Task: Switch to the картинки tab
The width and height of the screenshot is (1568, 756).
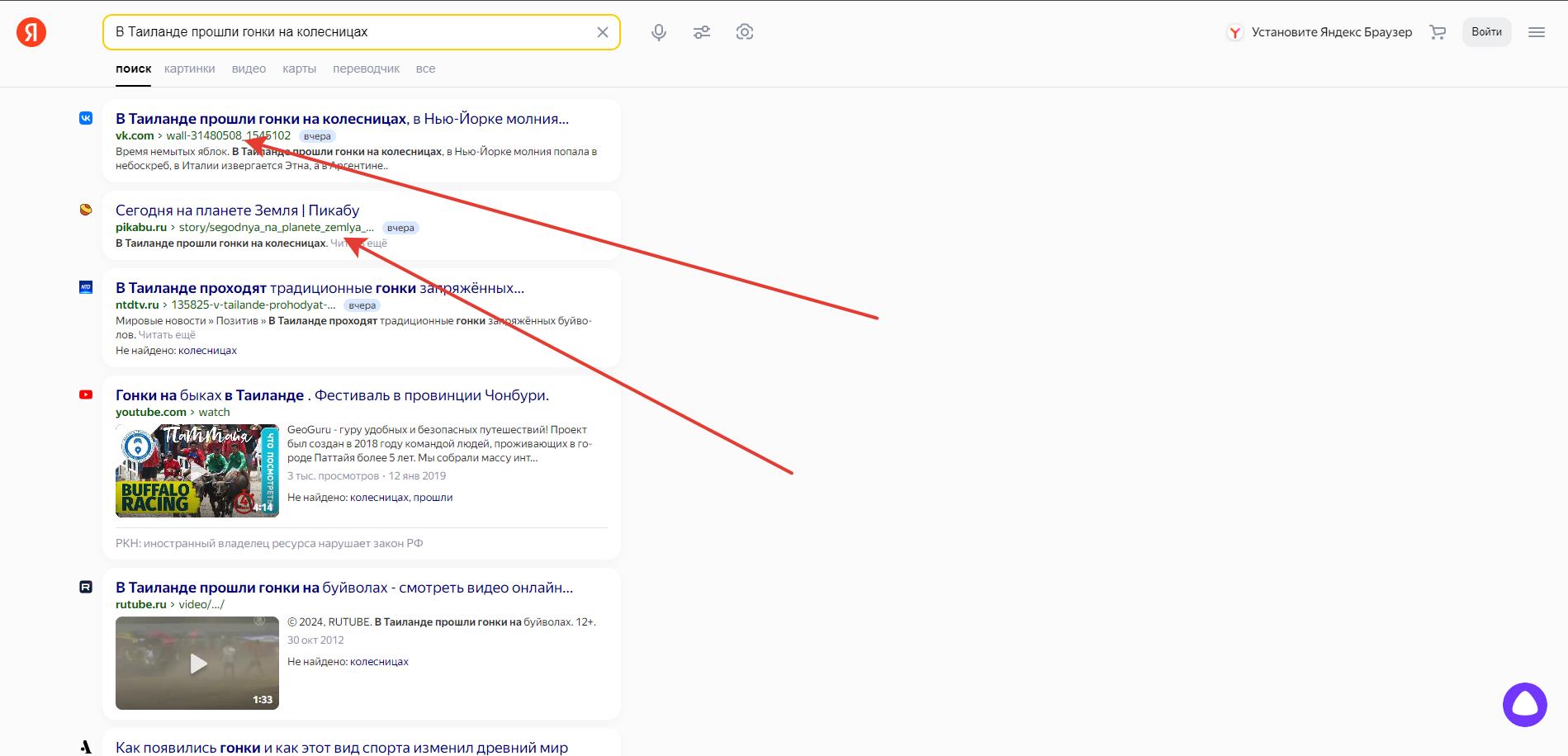Action: (189, 69)
